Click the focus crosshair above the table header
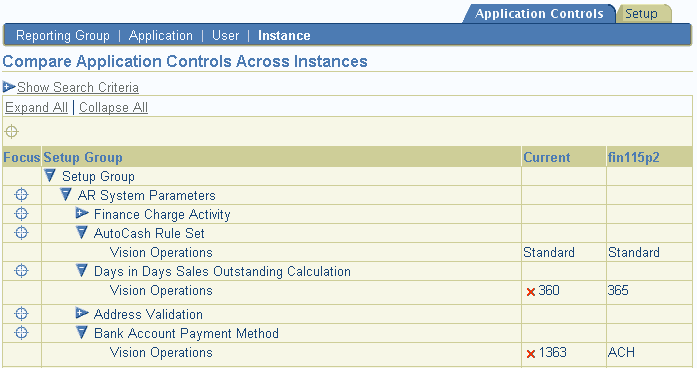697x368 pixels. click(12, 132)
